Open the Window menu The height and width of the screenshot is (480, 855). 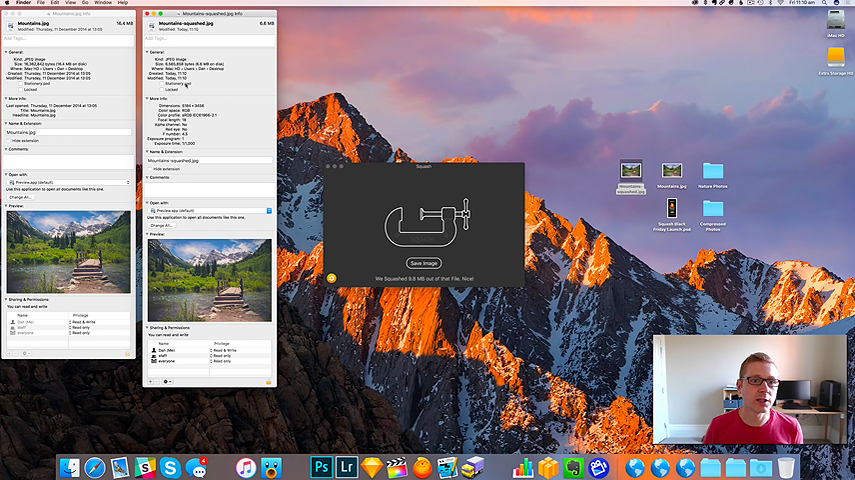(103, 3)
